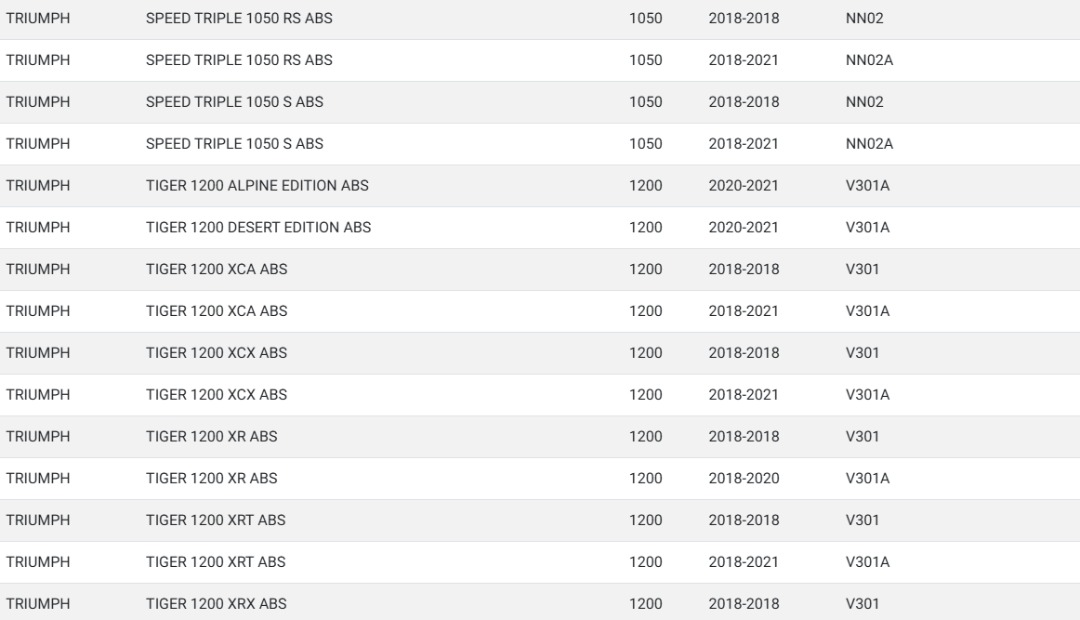Select TIGER 1200 XCX ABS in the 2018-2021 row

point(216,395)
